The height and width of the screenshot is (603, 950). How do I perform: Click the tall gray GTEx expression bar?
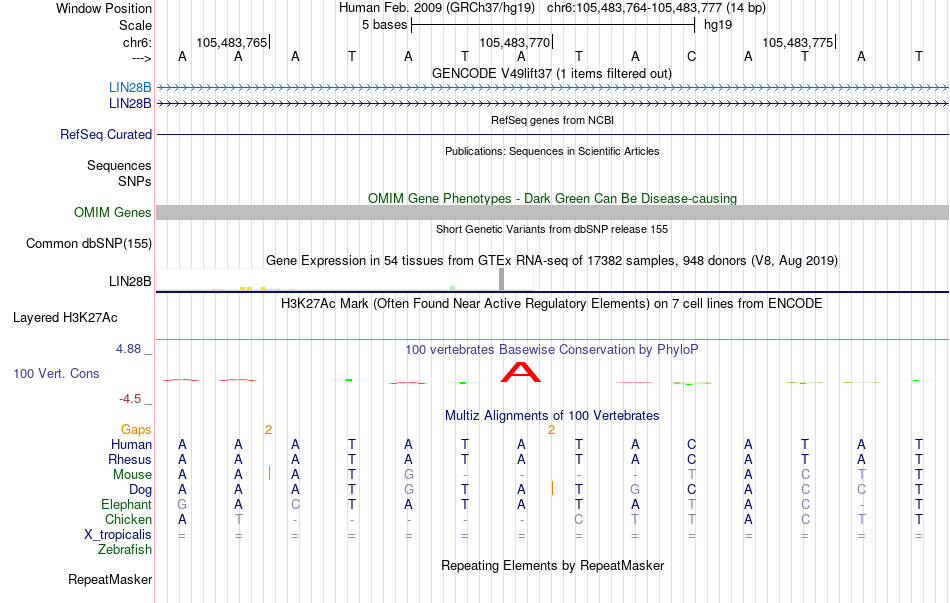coord(501,279)
